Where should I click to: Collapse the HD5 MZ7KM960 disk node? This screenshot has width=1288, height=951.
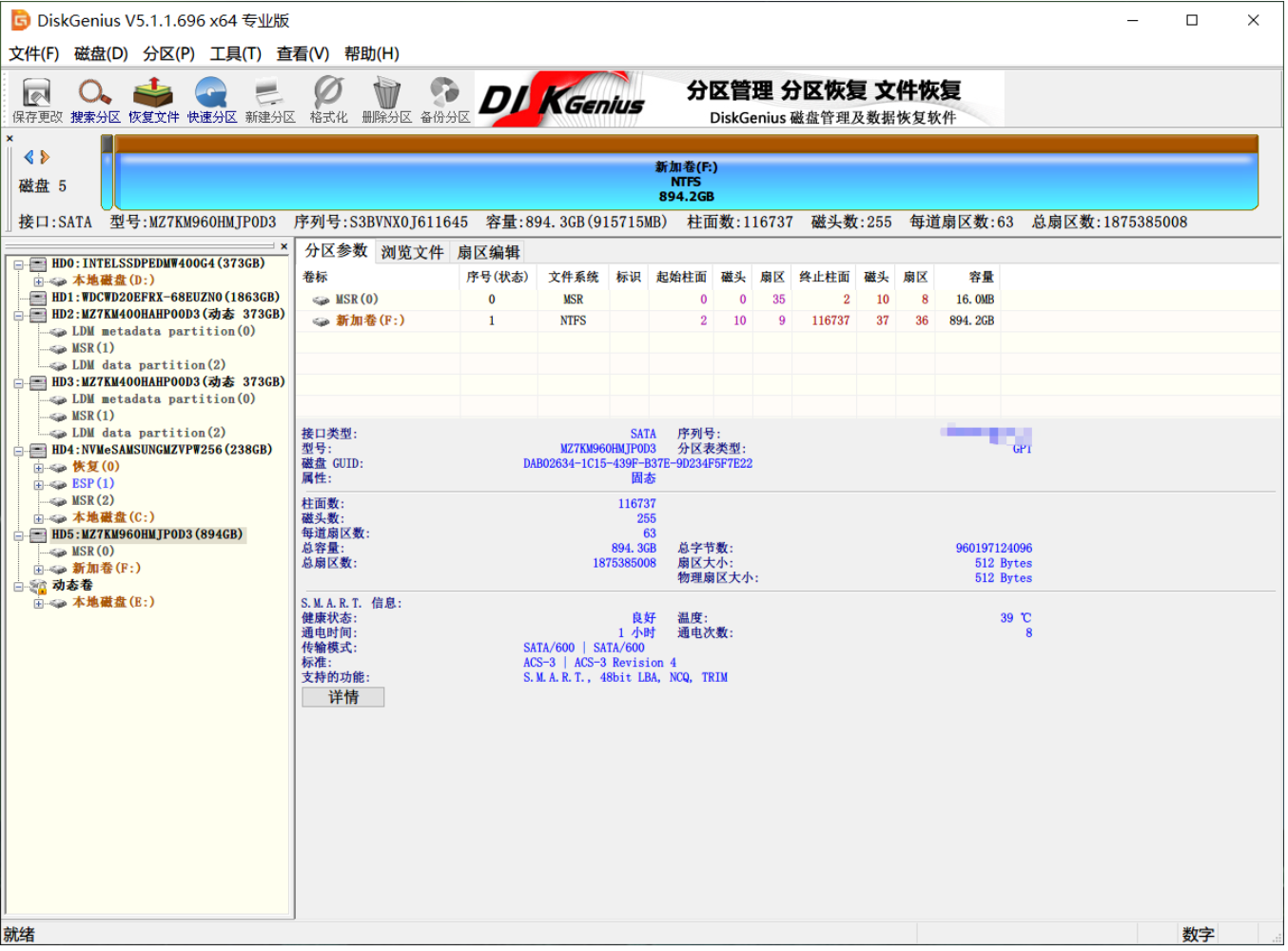click(18, 536)
